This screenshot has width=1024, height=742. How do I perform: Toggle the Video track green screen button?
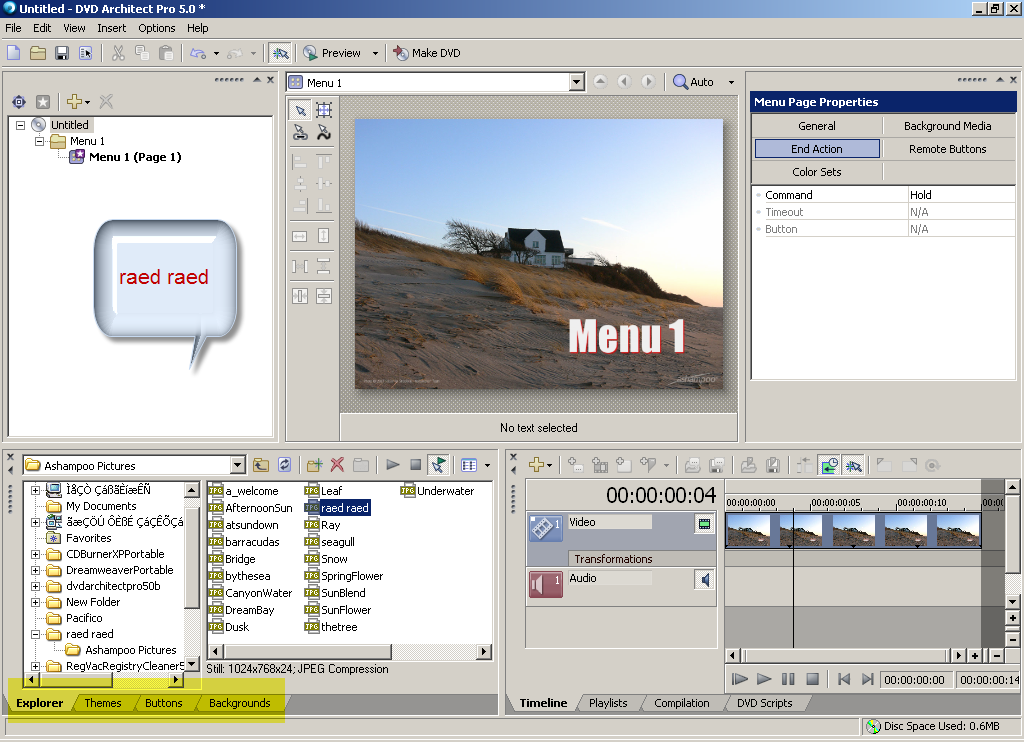pyautogui.click(x=704, y=524)
